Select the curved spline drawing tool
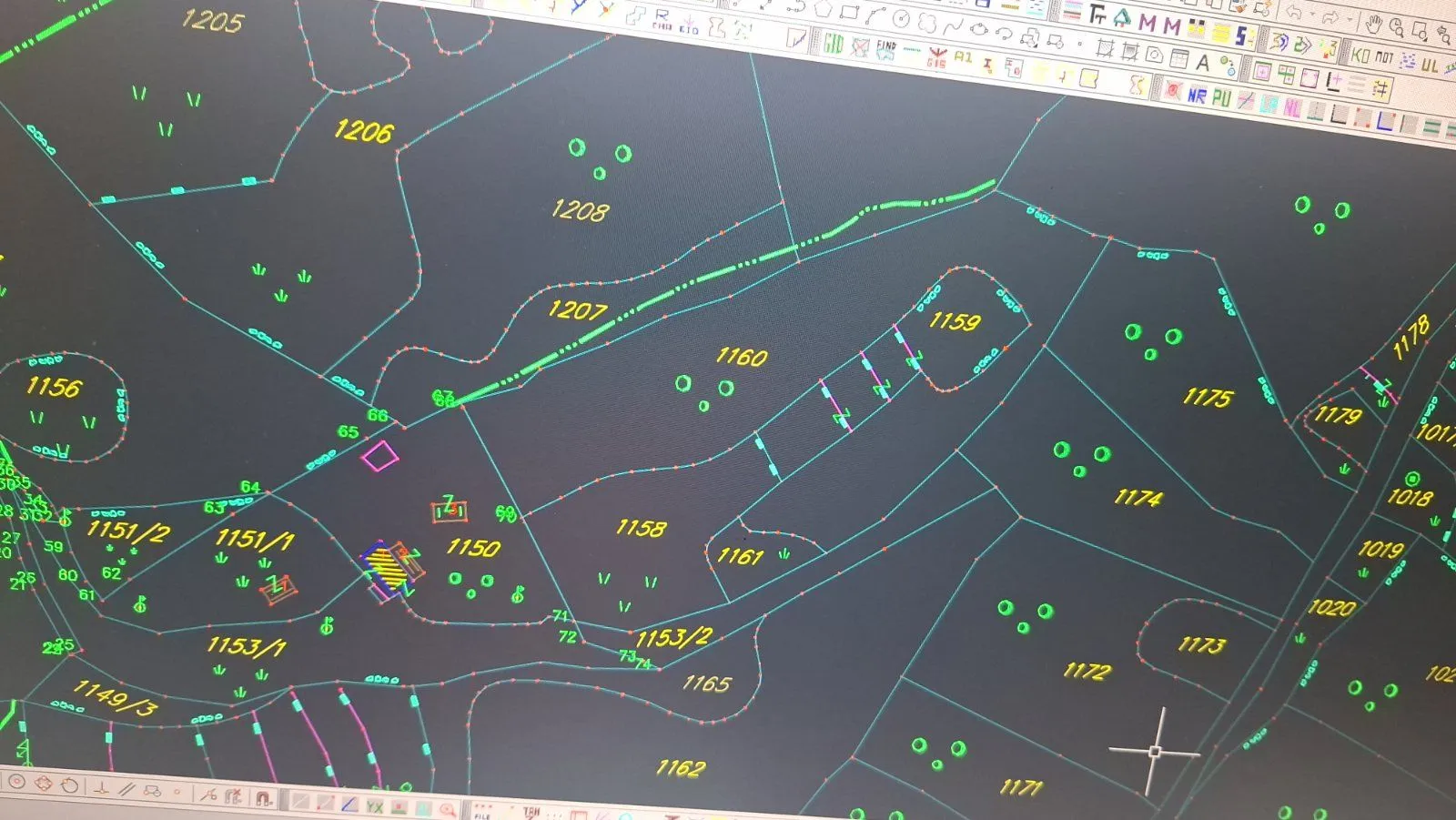1456x820 pixels. point(953,25)
